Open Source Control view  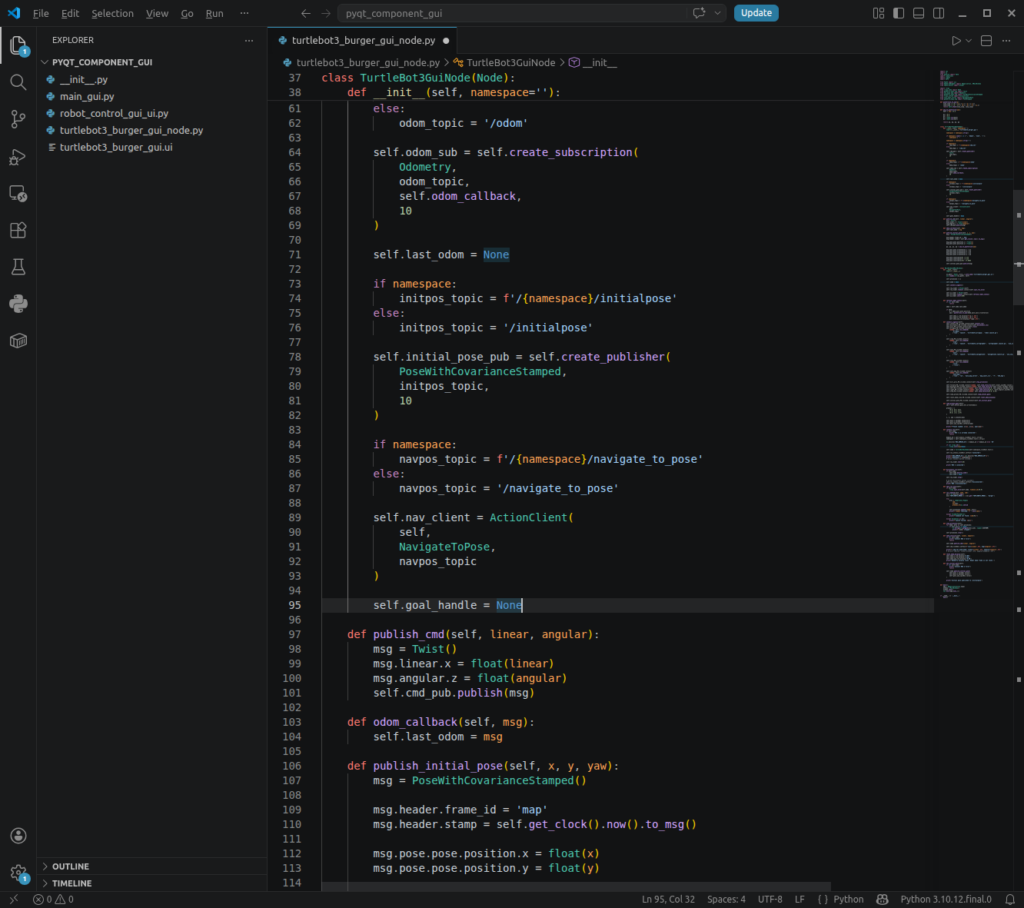coord(18,119)
